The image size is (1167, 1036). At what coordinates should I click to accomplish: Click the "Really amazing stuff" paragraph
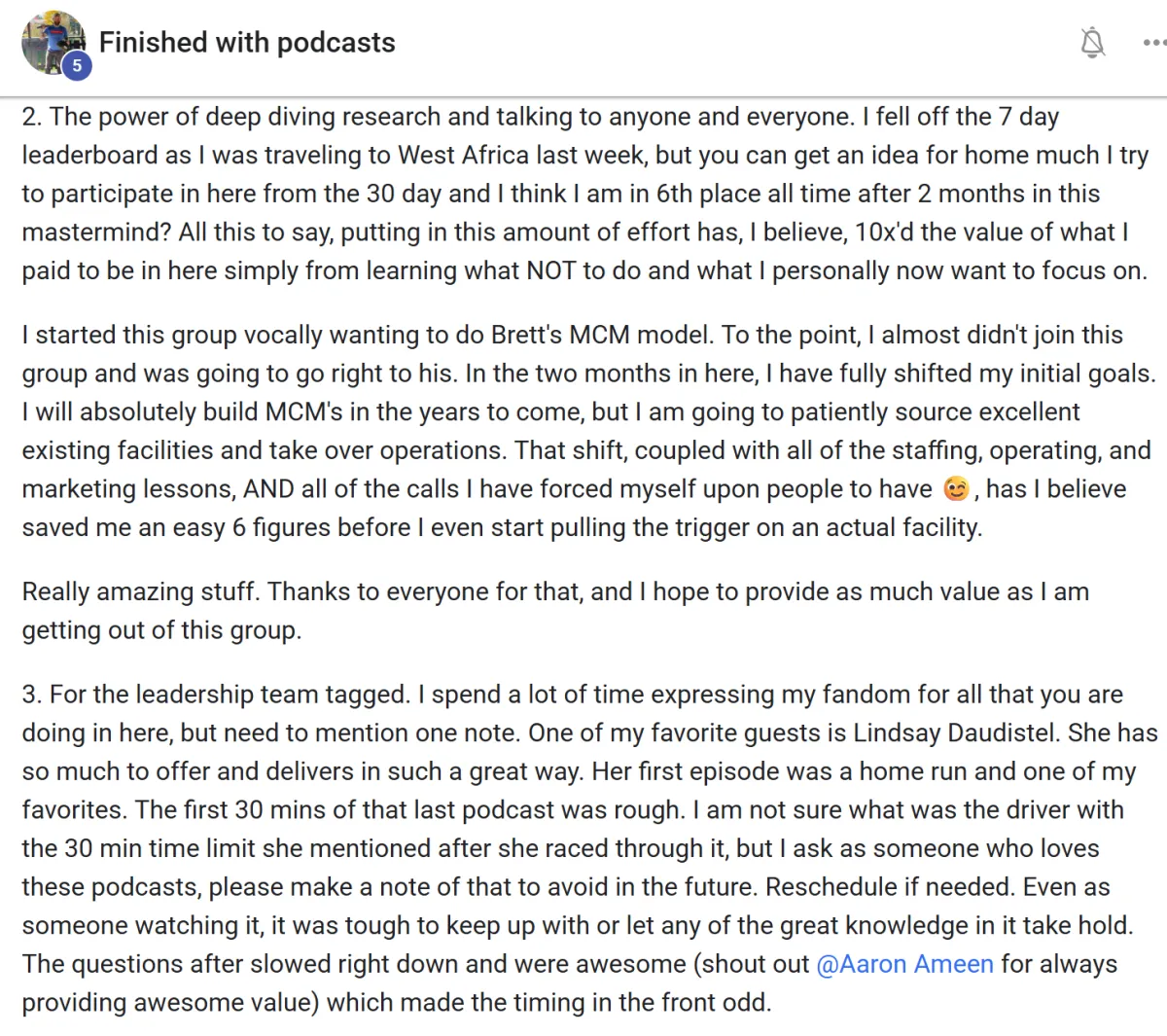click(x=555, y=611)
